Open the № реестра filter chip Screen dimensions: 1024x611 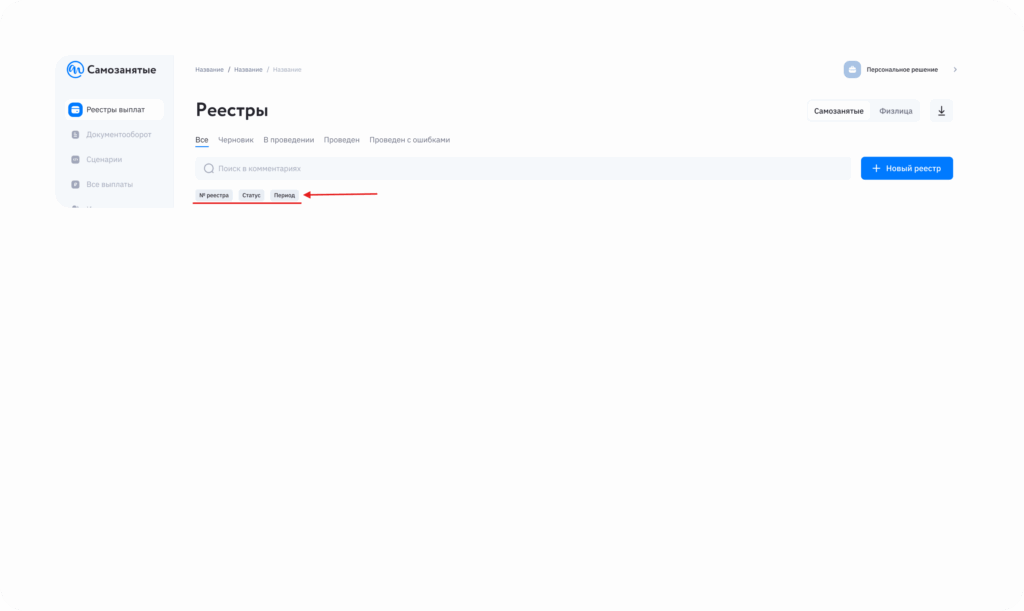tap(214, 195)
